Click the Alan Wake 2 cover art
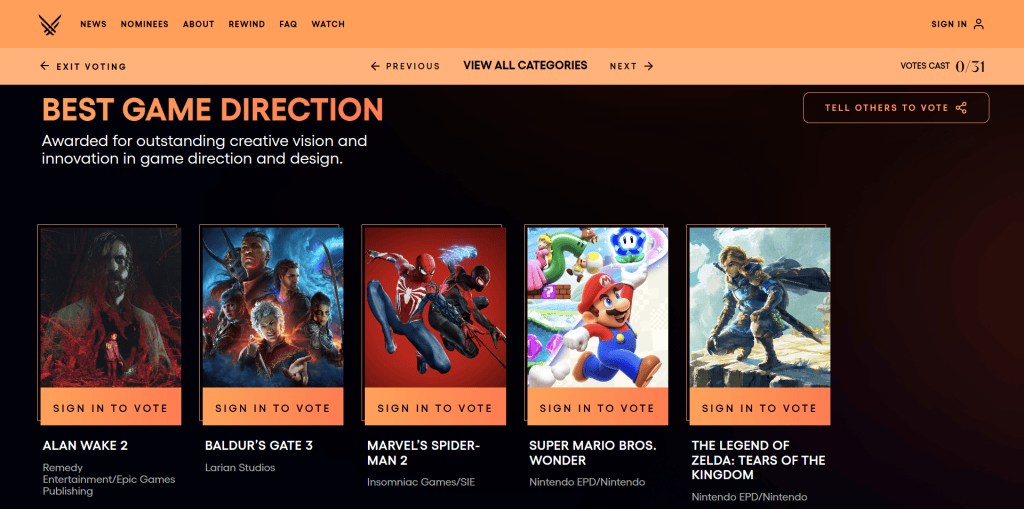 click(111, 307)
